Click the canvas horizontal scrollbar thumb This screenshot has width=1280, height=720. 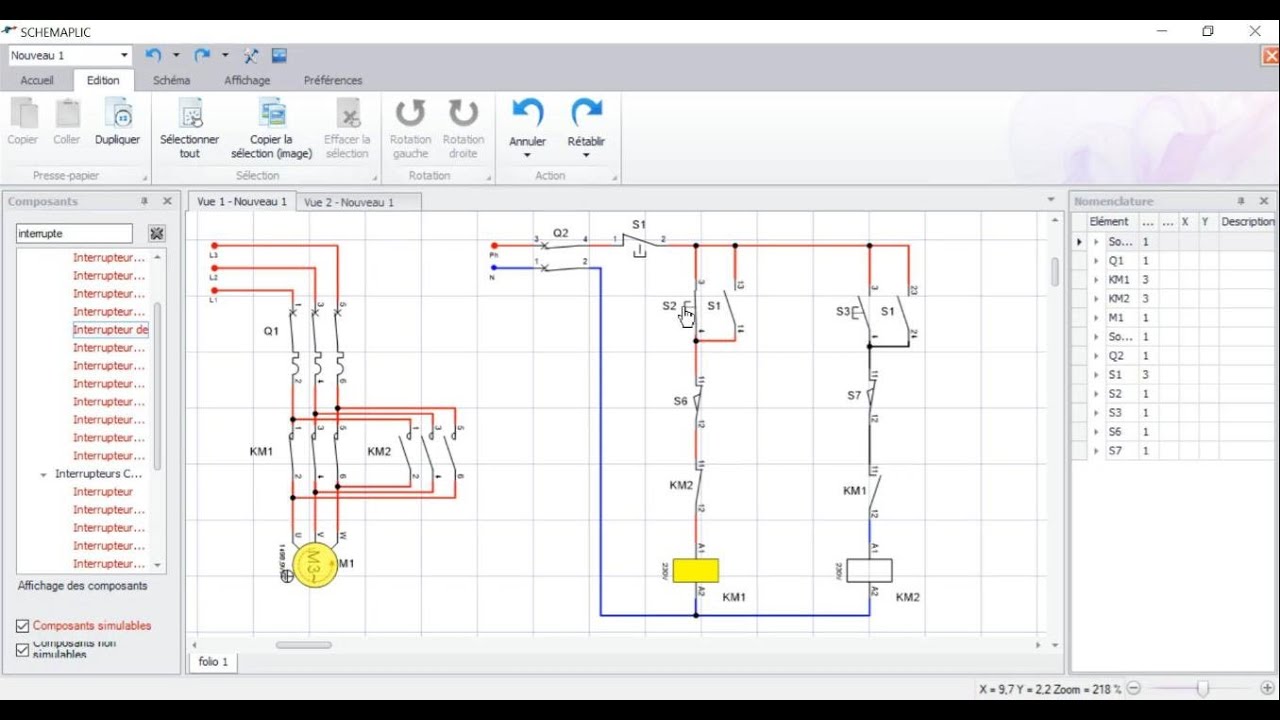point(303,645)
